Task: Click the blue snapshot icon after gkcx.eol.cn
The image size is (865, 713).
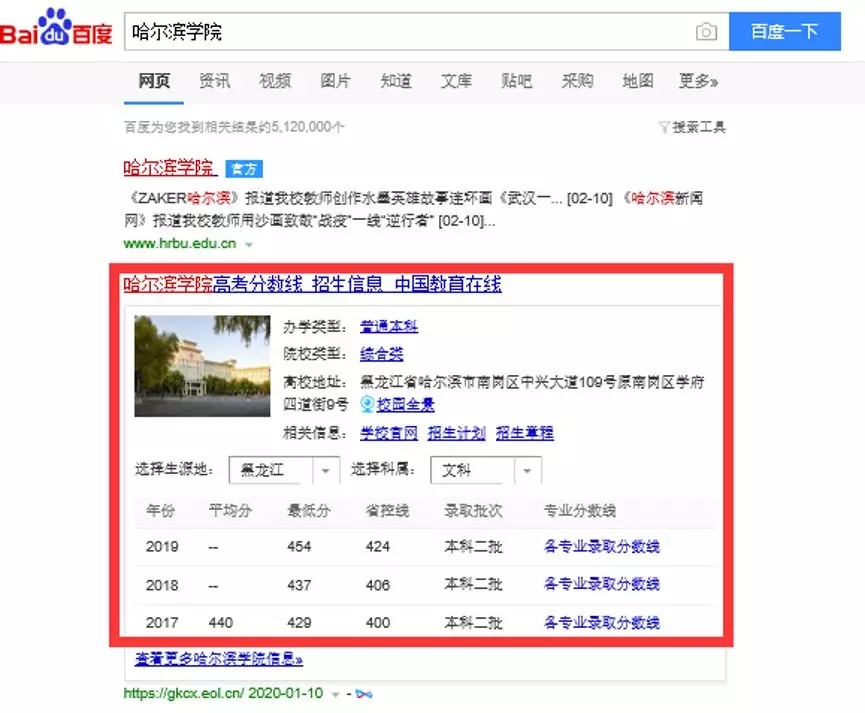Action: pos(364,694)
